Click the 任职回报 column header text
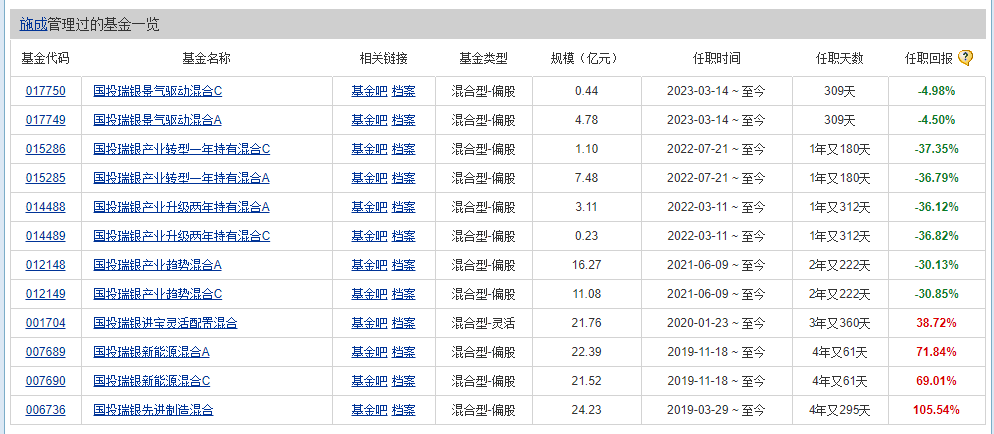The image size is (994, 434). tap(929, 58)
